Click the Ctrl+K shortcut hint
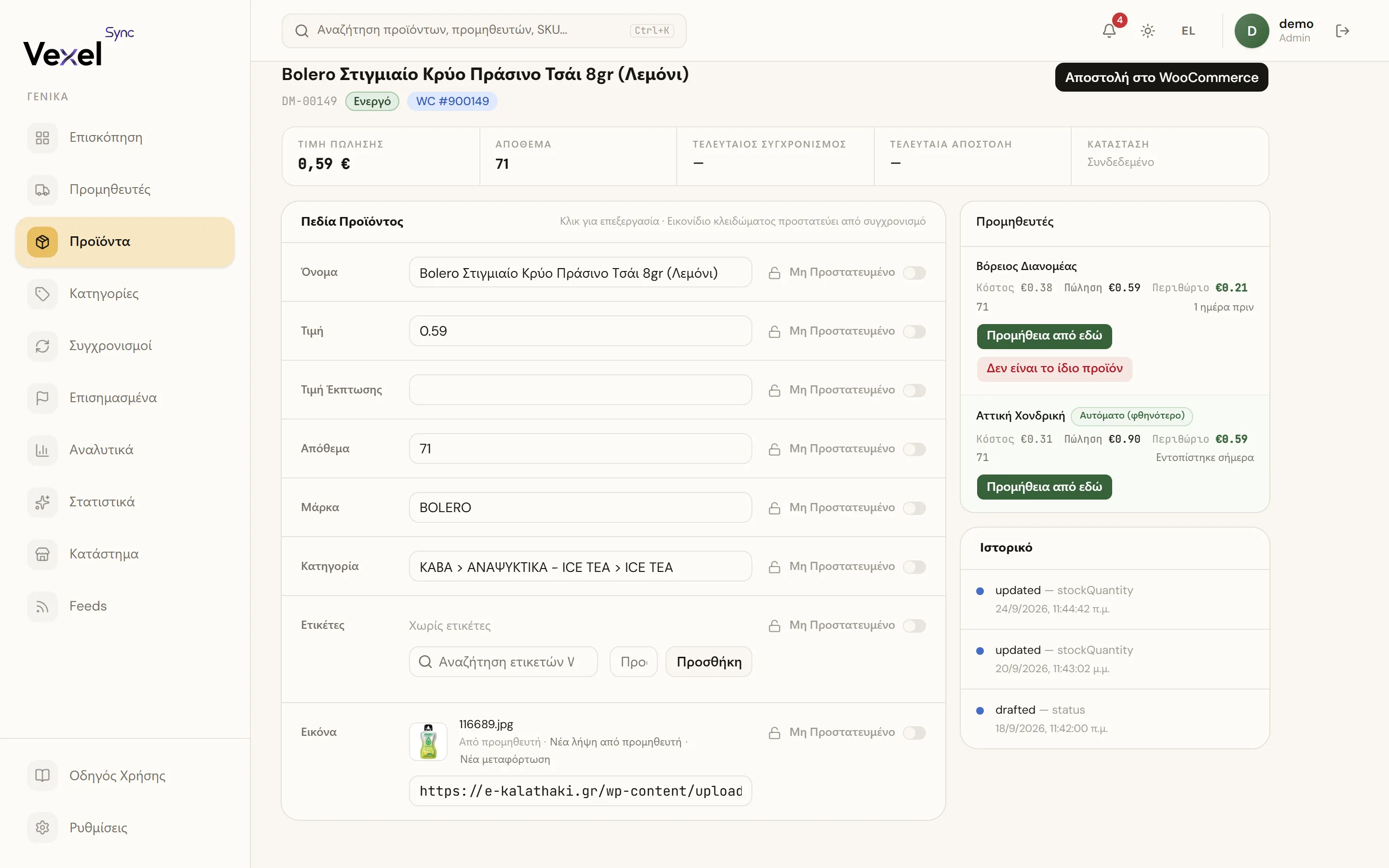 click(x=652, y=30)
